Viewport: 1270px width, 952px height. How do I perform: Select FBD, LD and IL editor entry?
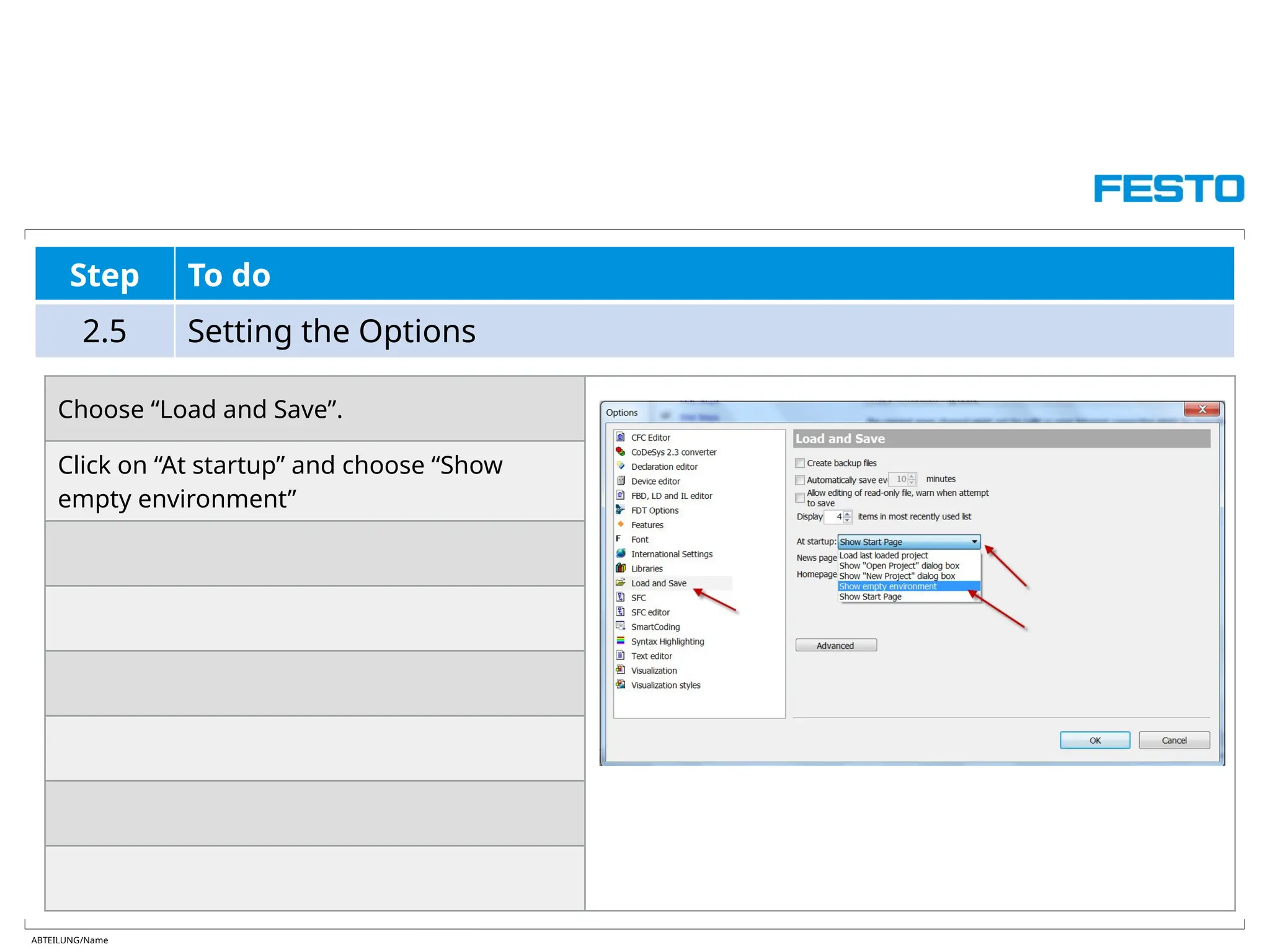(672, 496)
